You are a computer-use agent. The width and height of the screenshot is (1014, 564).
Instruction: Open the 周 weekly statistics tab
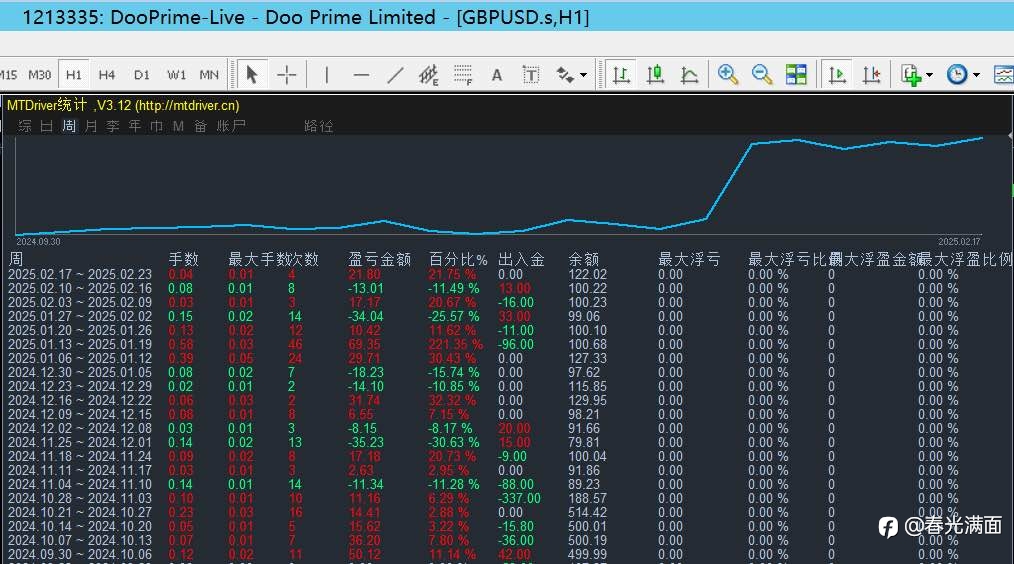pos(69,126)
